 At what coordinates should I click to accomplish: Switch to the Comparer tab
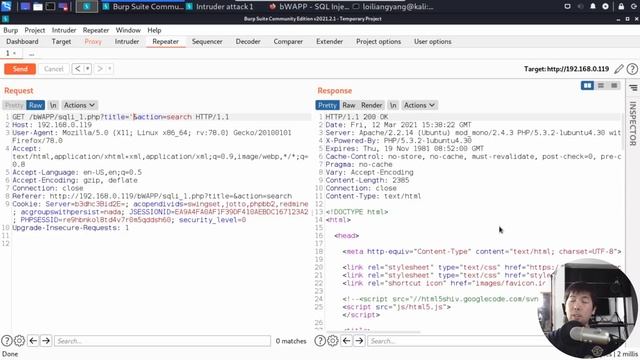[288, 42]
